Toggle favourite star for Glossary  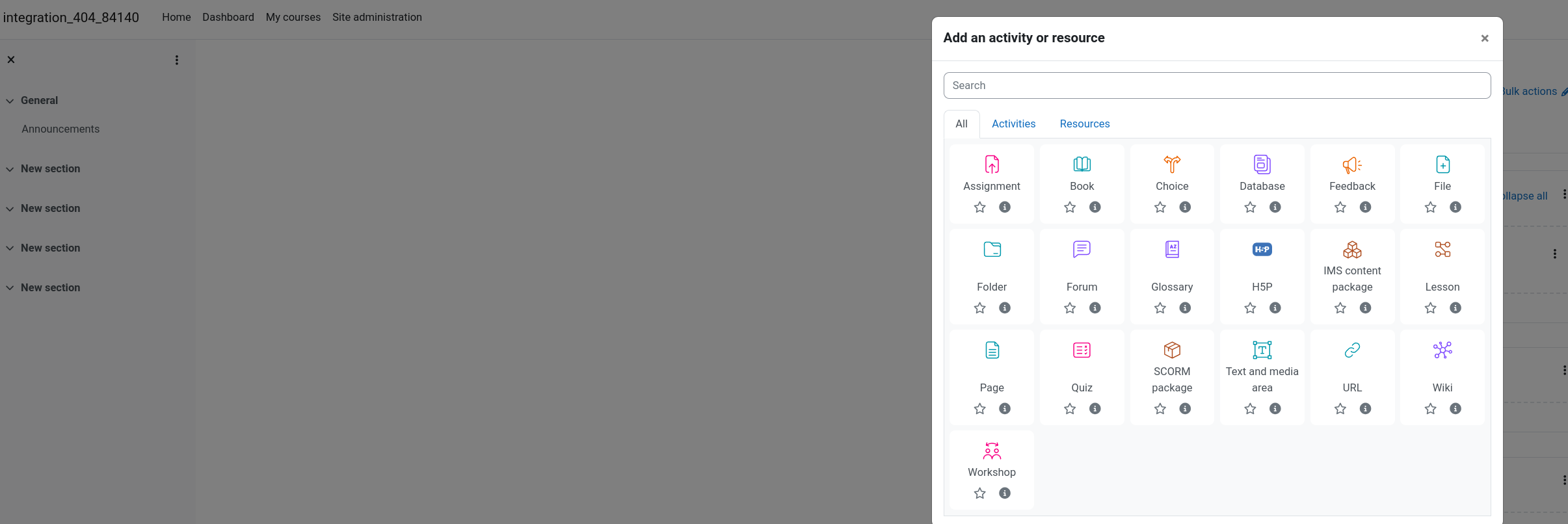coord(1160,308)
